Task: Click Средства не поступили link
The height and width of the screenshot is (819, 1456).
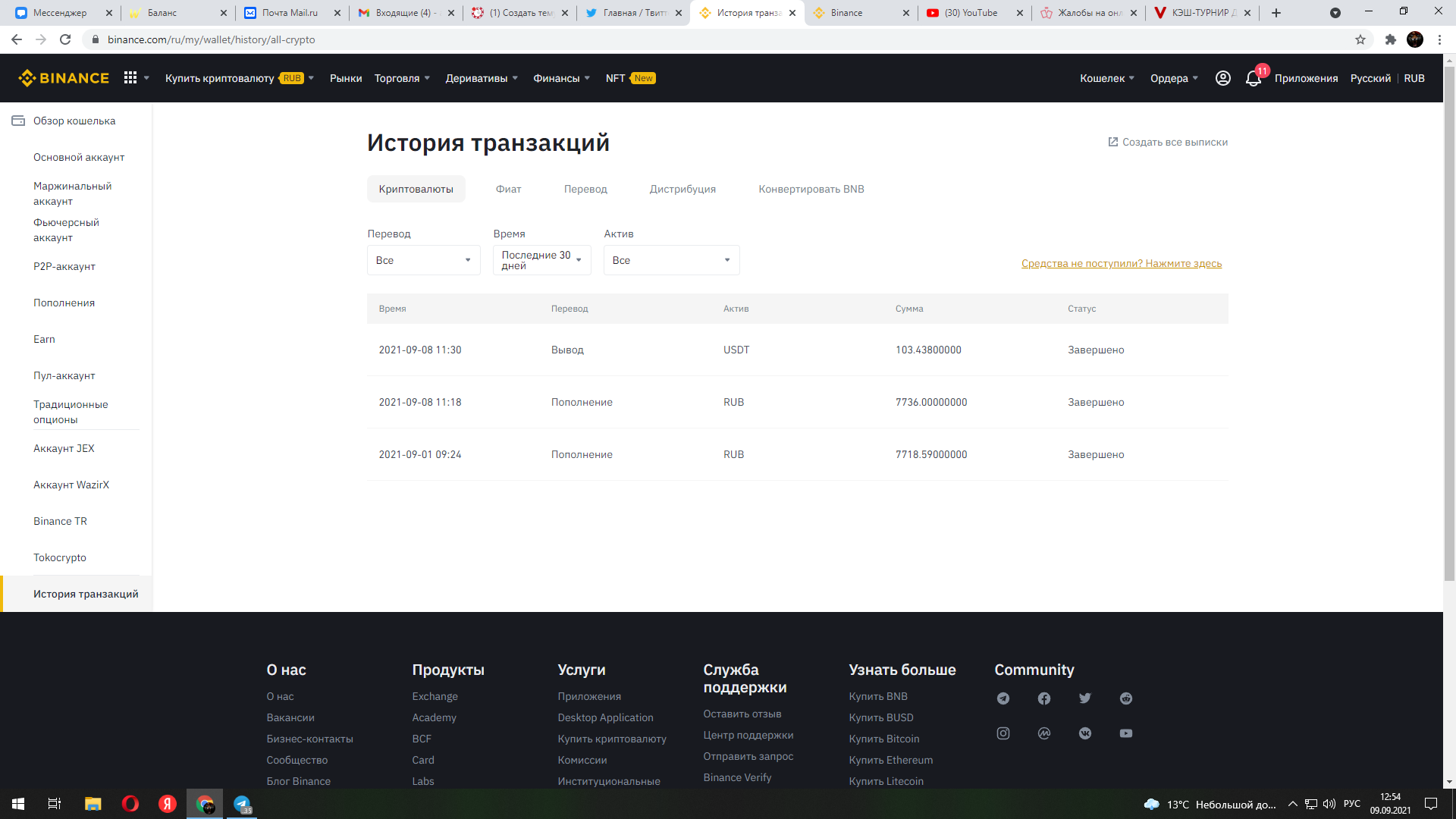Action: [1122, 263]
